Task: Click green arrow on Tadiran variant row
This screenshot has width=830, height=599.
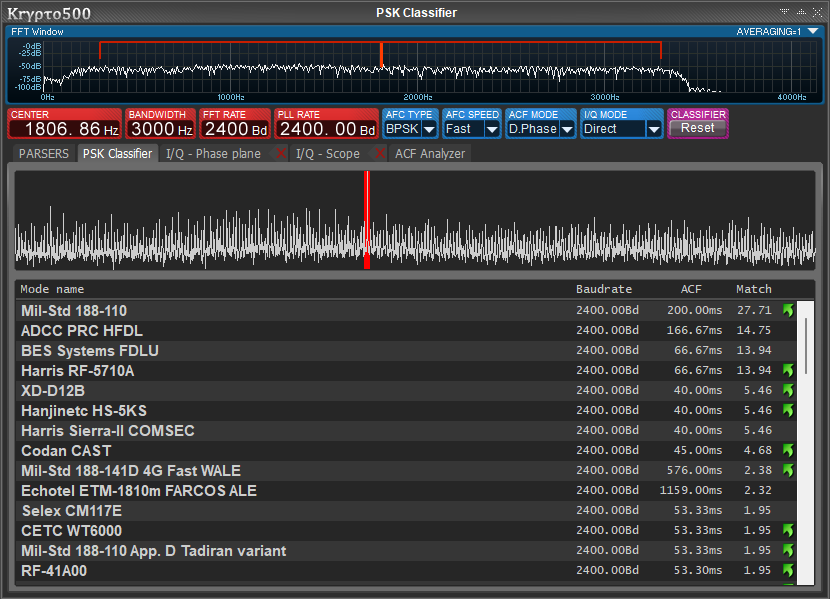Action: 788,550
